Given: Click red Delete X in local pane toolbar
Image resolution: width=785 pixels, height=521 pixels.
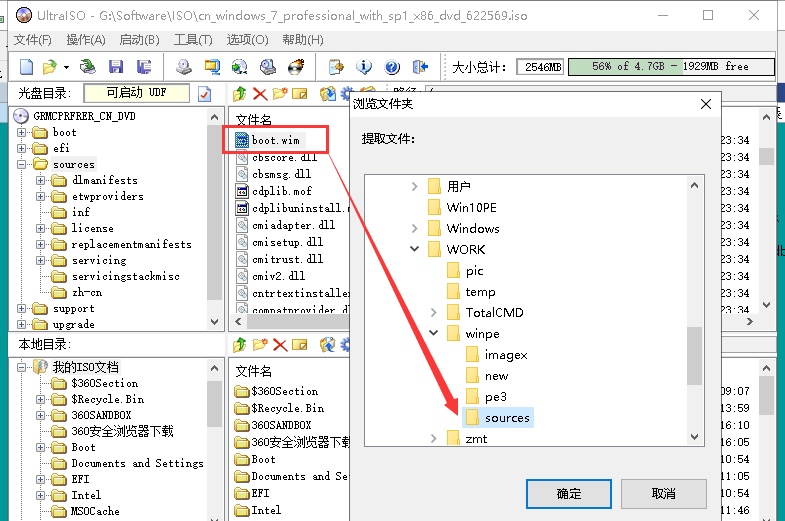Looking at the screenshot, I should 280,345.
